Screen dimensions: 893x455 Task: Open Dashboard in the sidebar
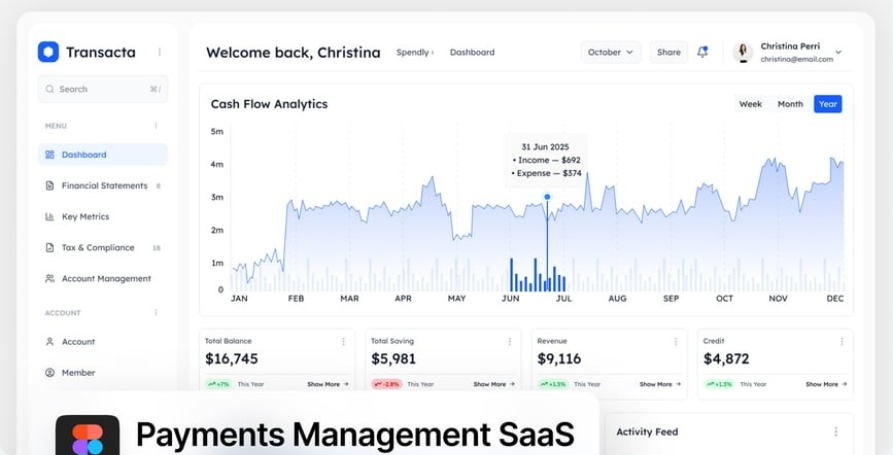click(x=103, y=154)
